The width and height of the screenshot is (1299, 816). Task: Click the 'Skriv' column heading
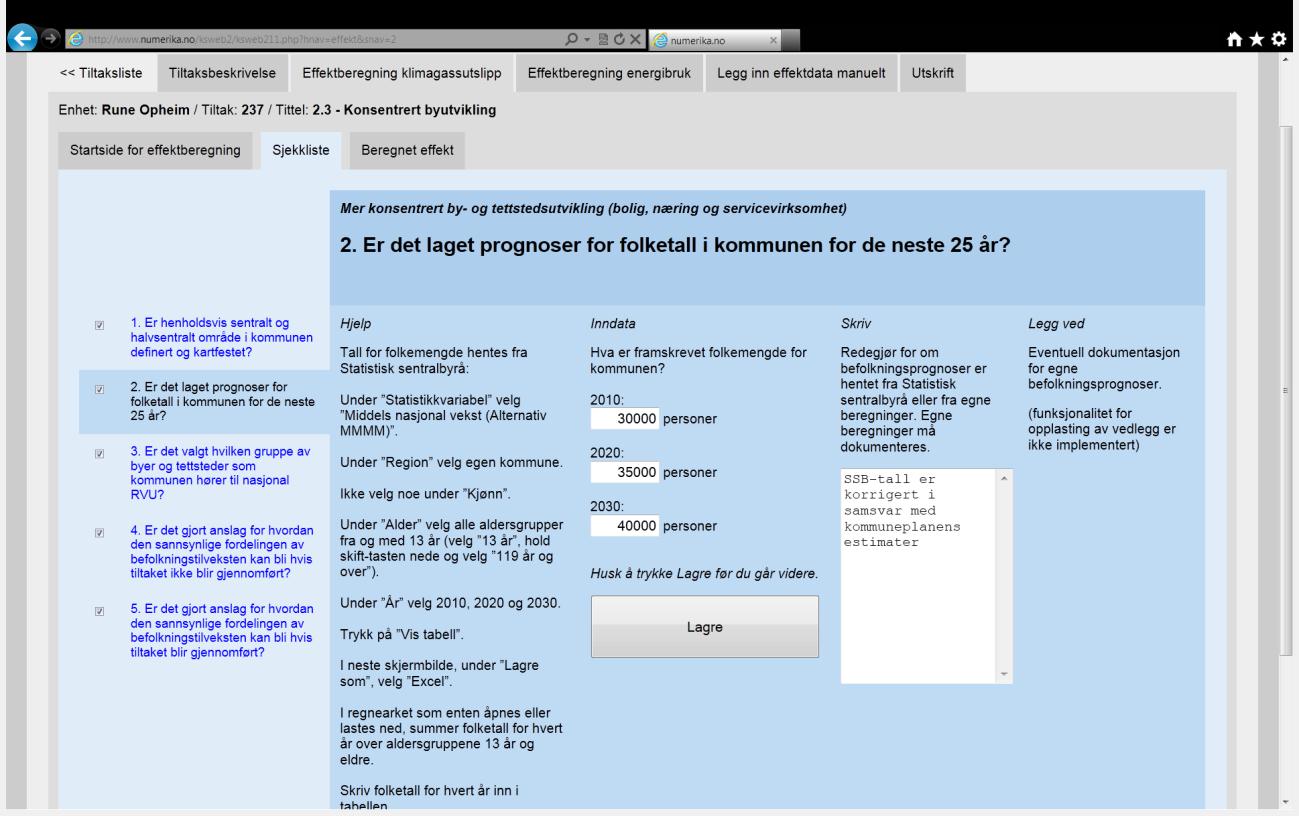[856, 324]
